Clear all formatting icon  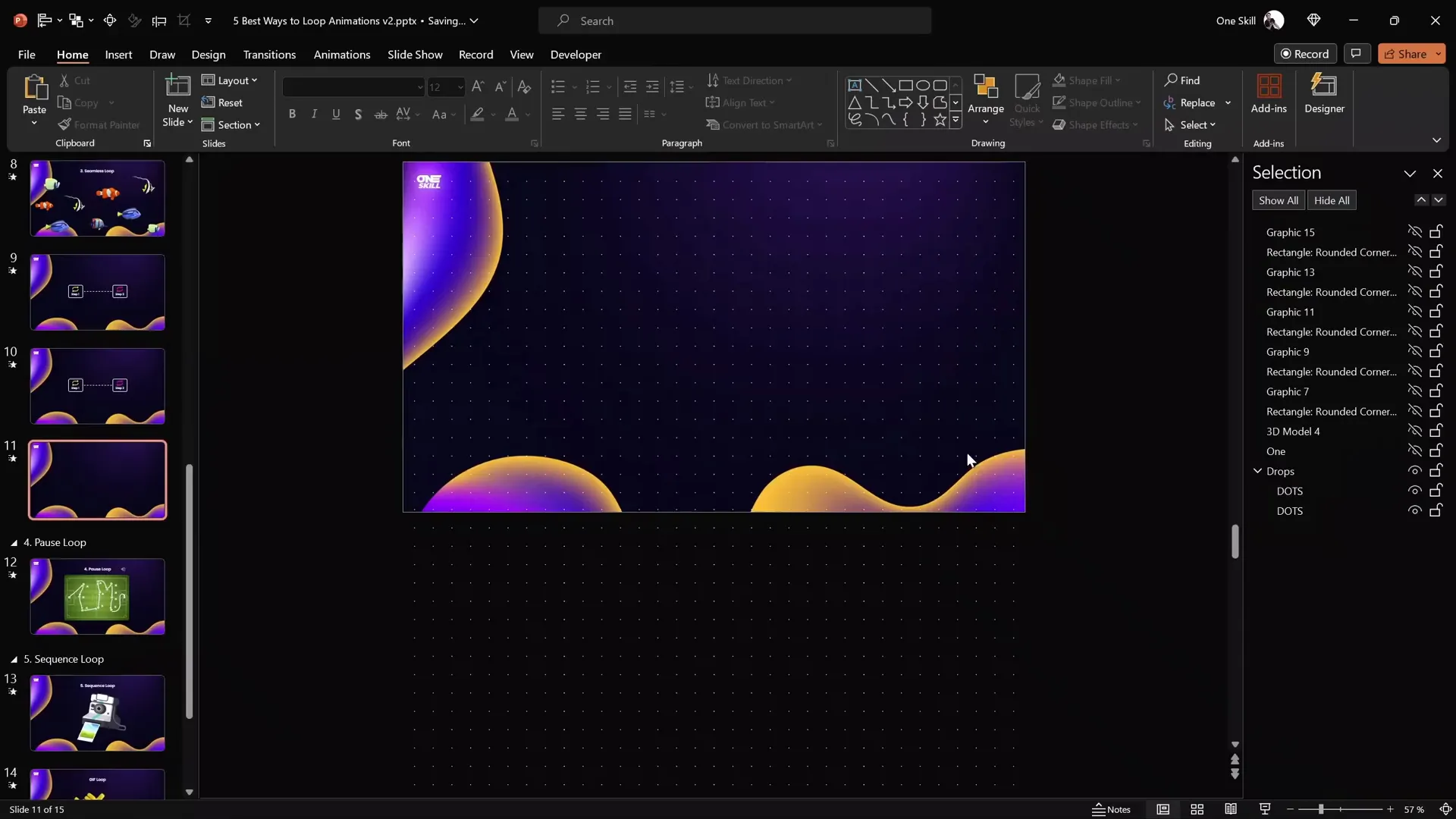[x=524, y=86]
